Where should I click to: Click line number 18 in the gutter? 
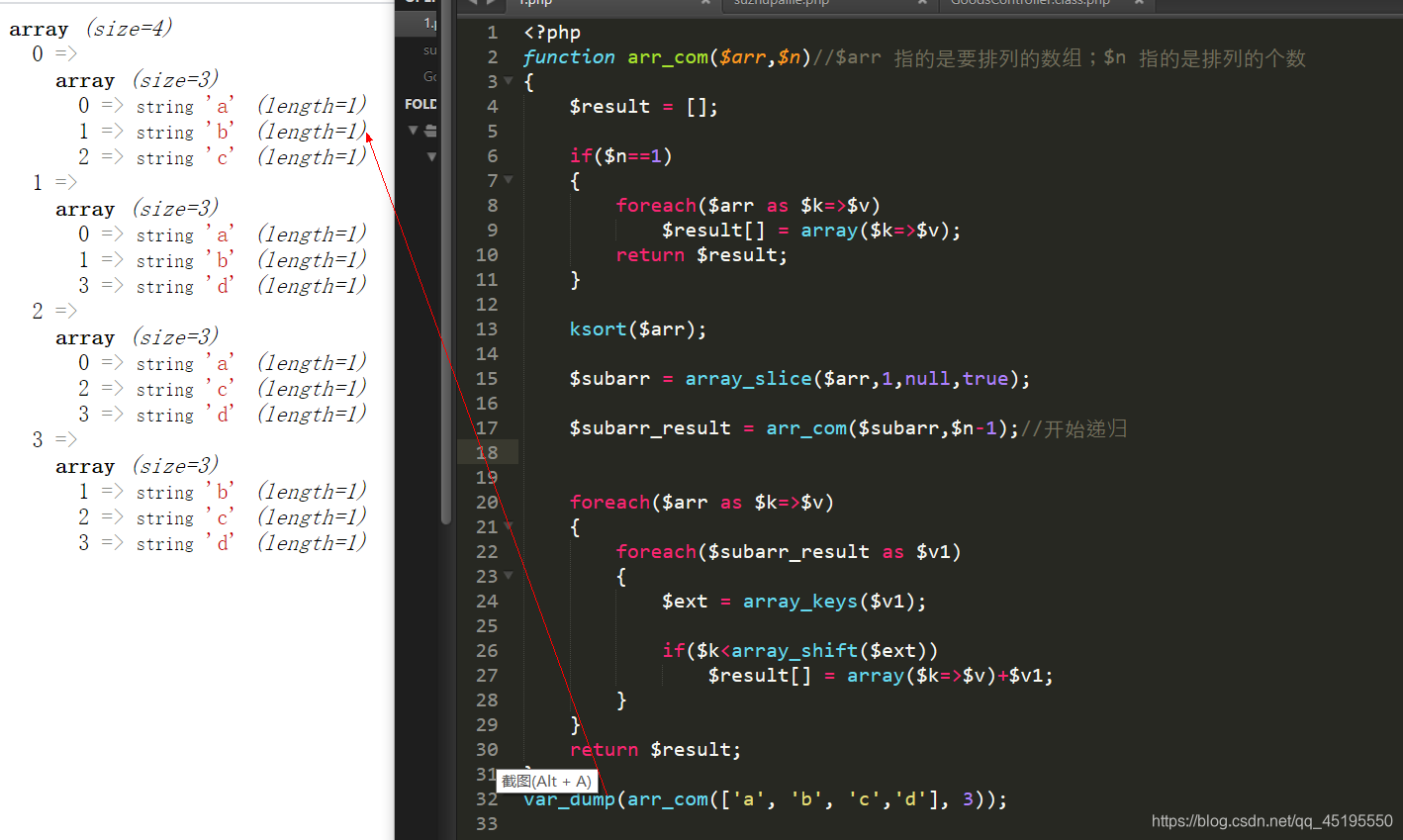487,452
